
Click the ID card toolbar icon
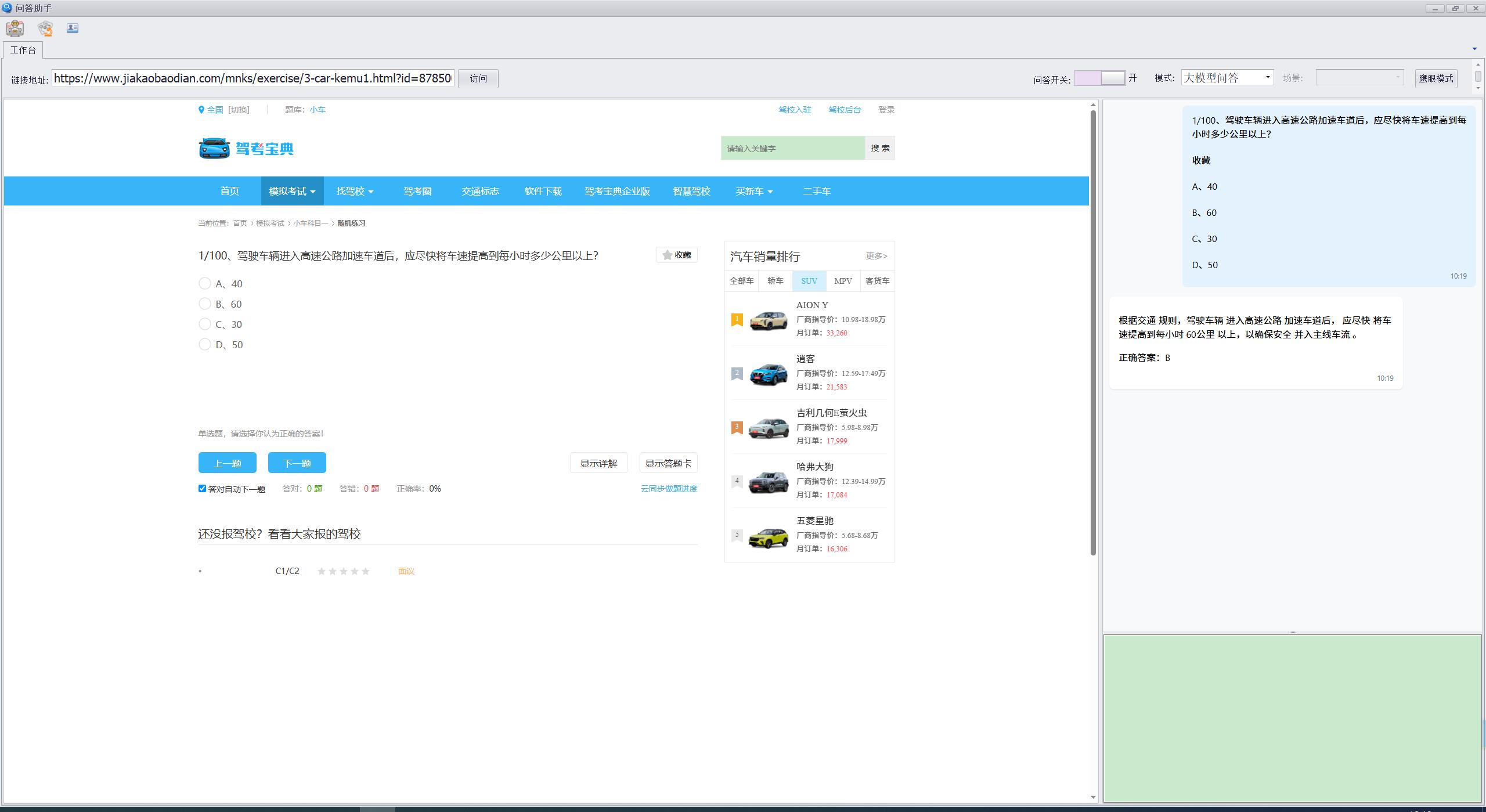[x=73, y=28]
